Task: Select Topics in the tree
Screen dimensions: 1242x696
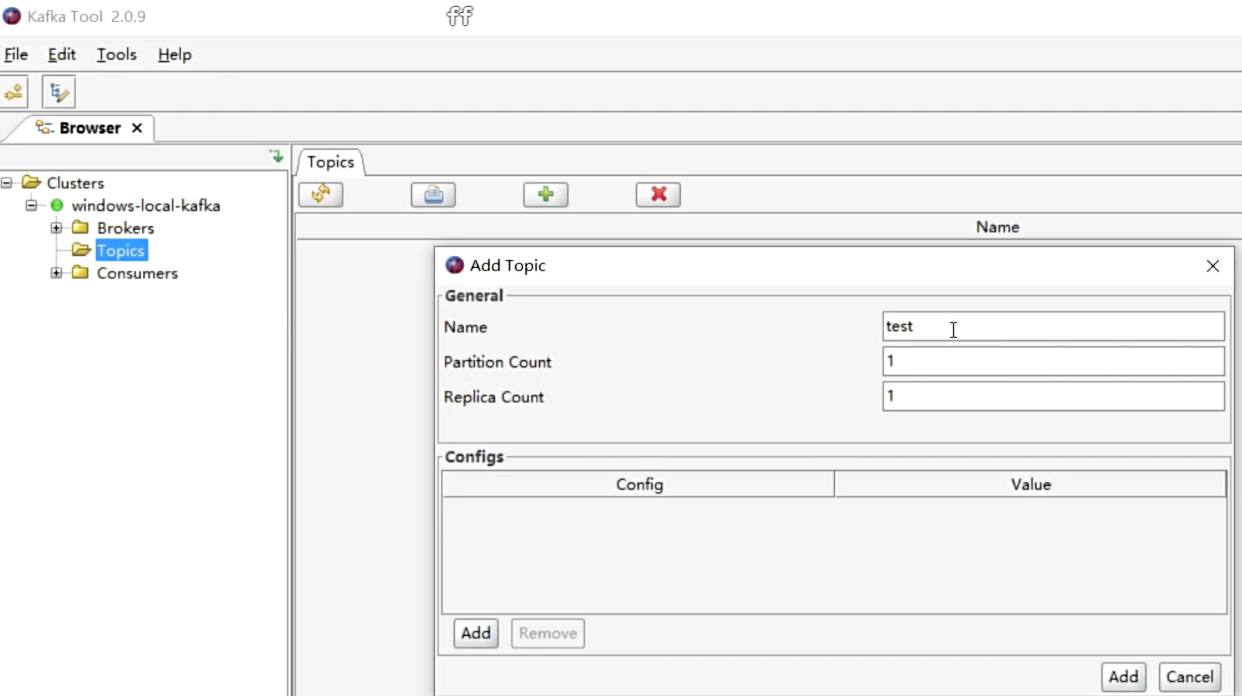Action: coord(121,251)
